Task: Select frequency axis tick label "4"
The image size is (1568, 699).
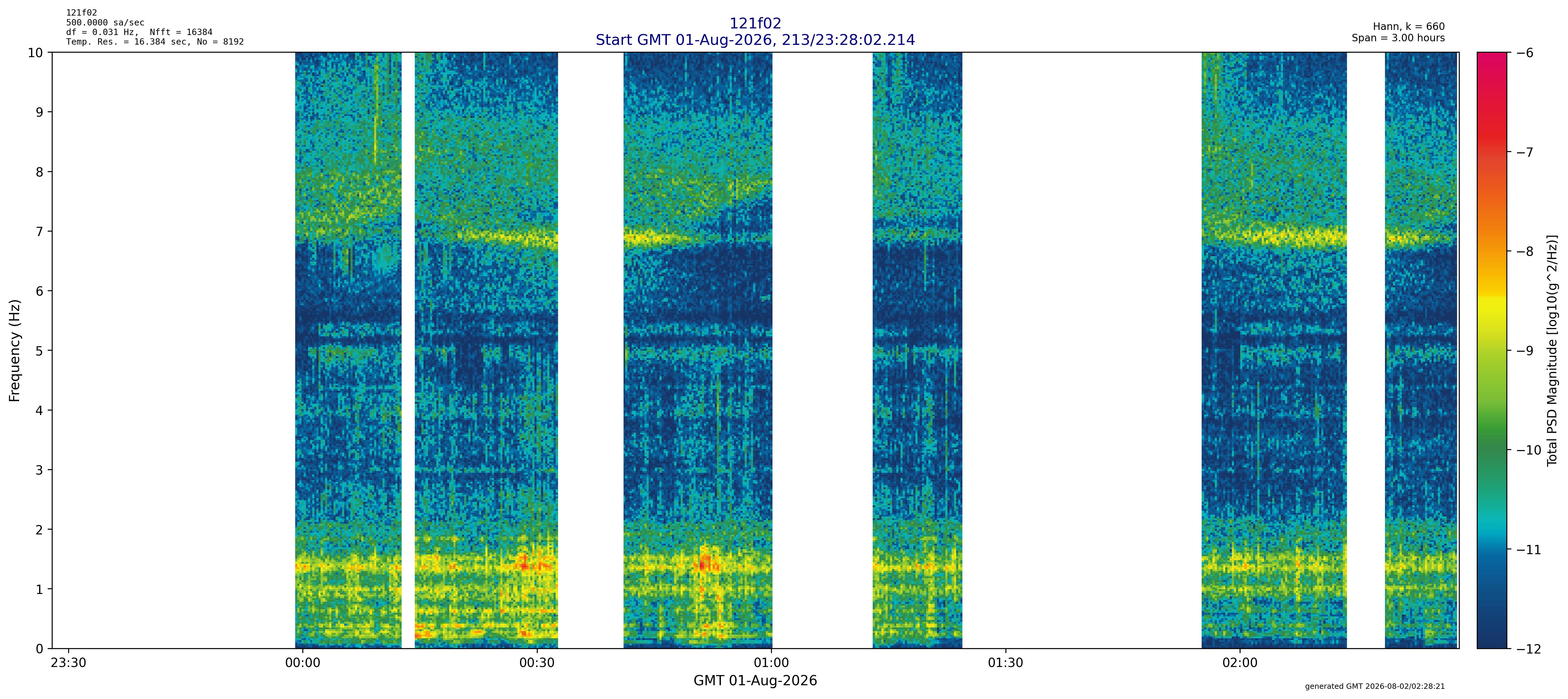Action: click(39, 410)
